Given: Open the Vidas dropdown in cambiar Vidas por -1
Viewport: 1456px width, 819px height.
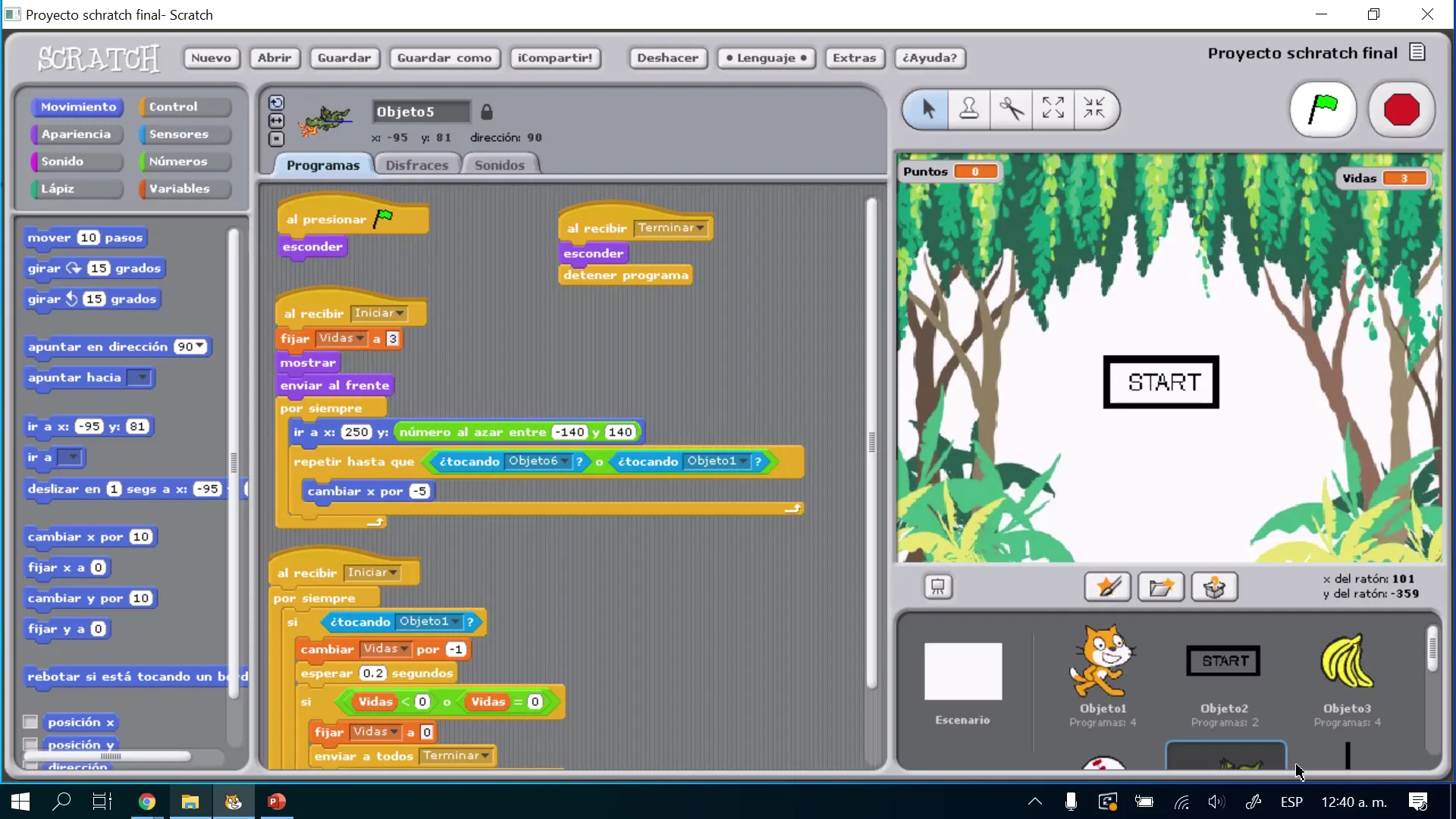Looking at the screenshot, I should pos(385,649).
